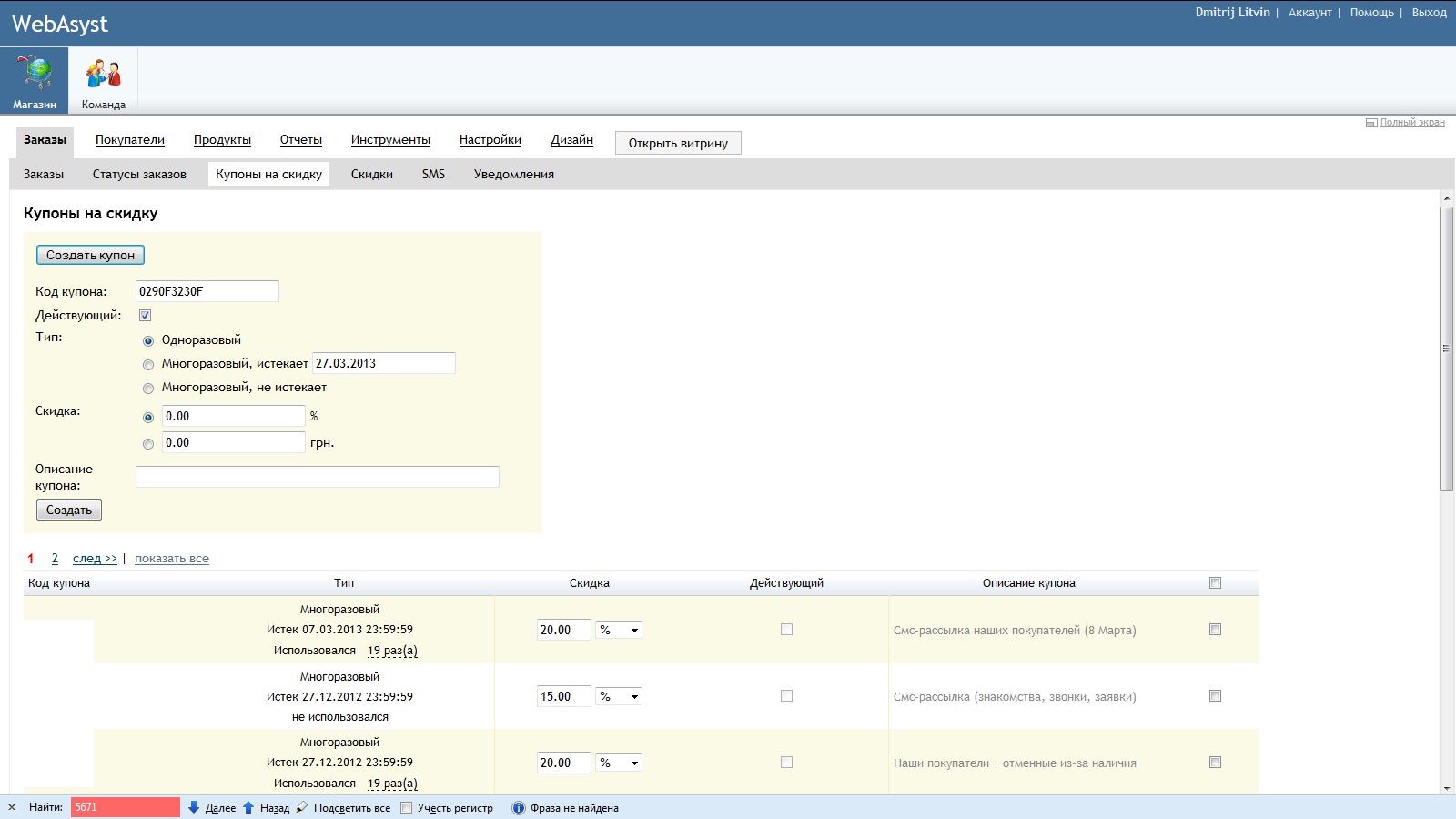Open the Покупатели main tab
This screenshot has width=1456, height=819.
(130, 140)
